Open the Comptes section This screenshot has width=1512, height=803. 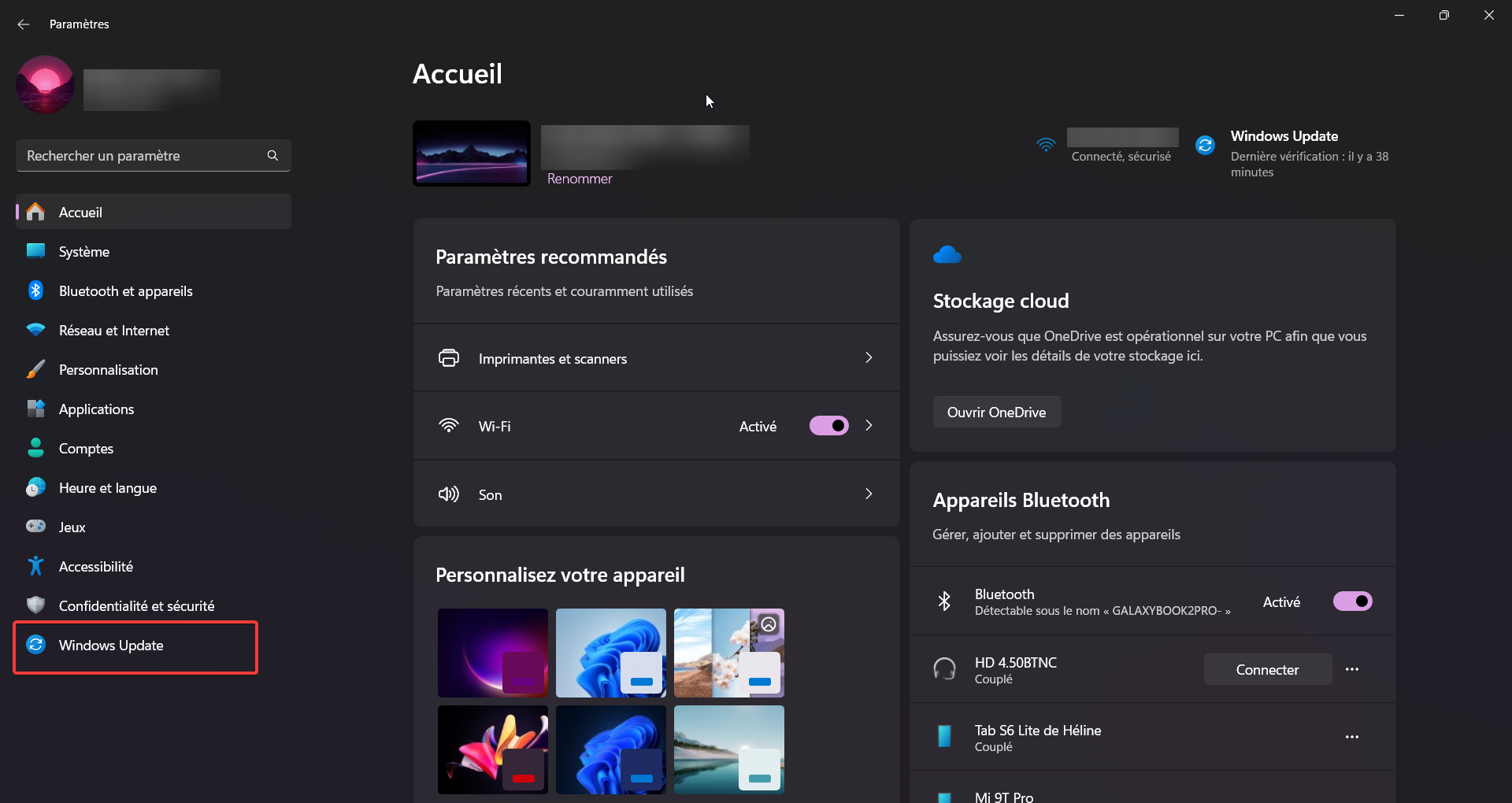tap(154, 448)
